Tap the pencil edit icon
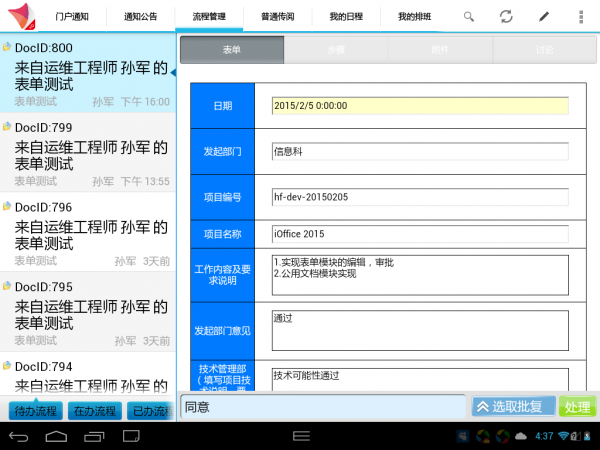600x450 pixels. (544, 17)
